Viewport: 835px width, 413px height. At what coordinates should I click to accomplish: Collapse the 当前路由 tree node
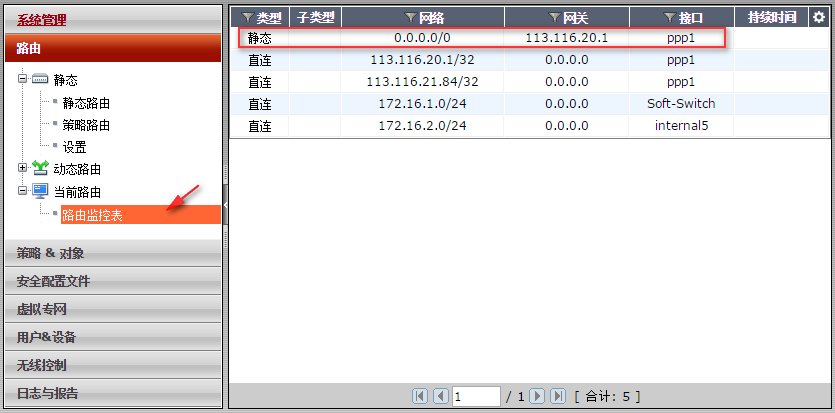pos(22,190)
